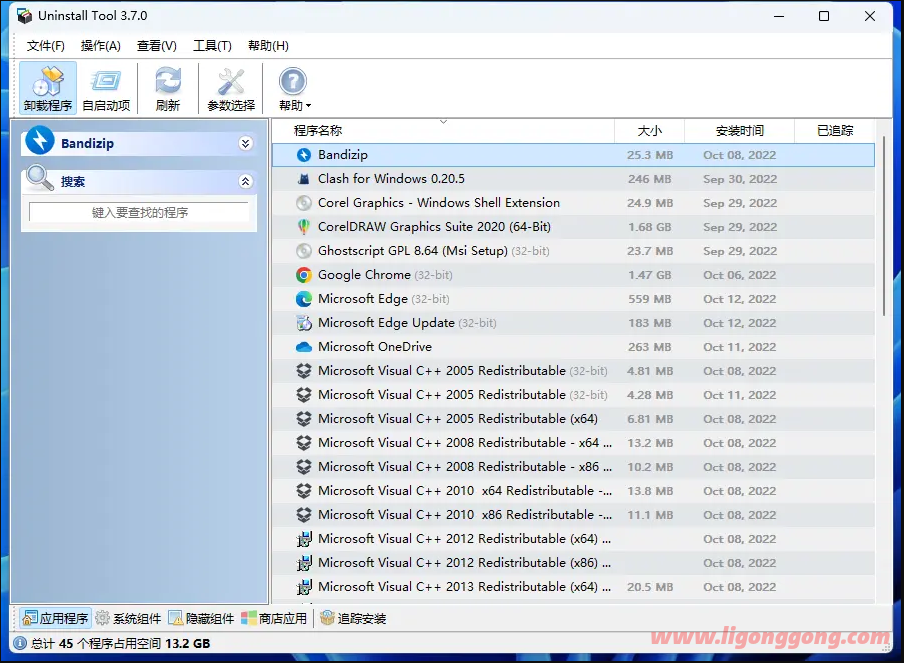
Task: Sort by 程序名称 column header
Action: pos(443,131)
